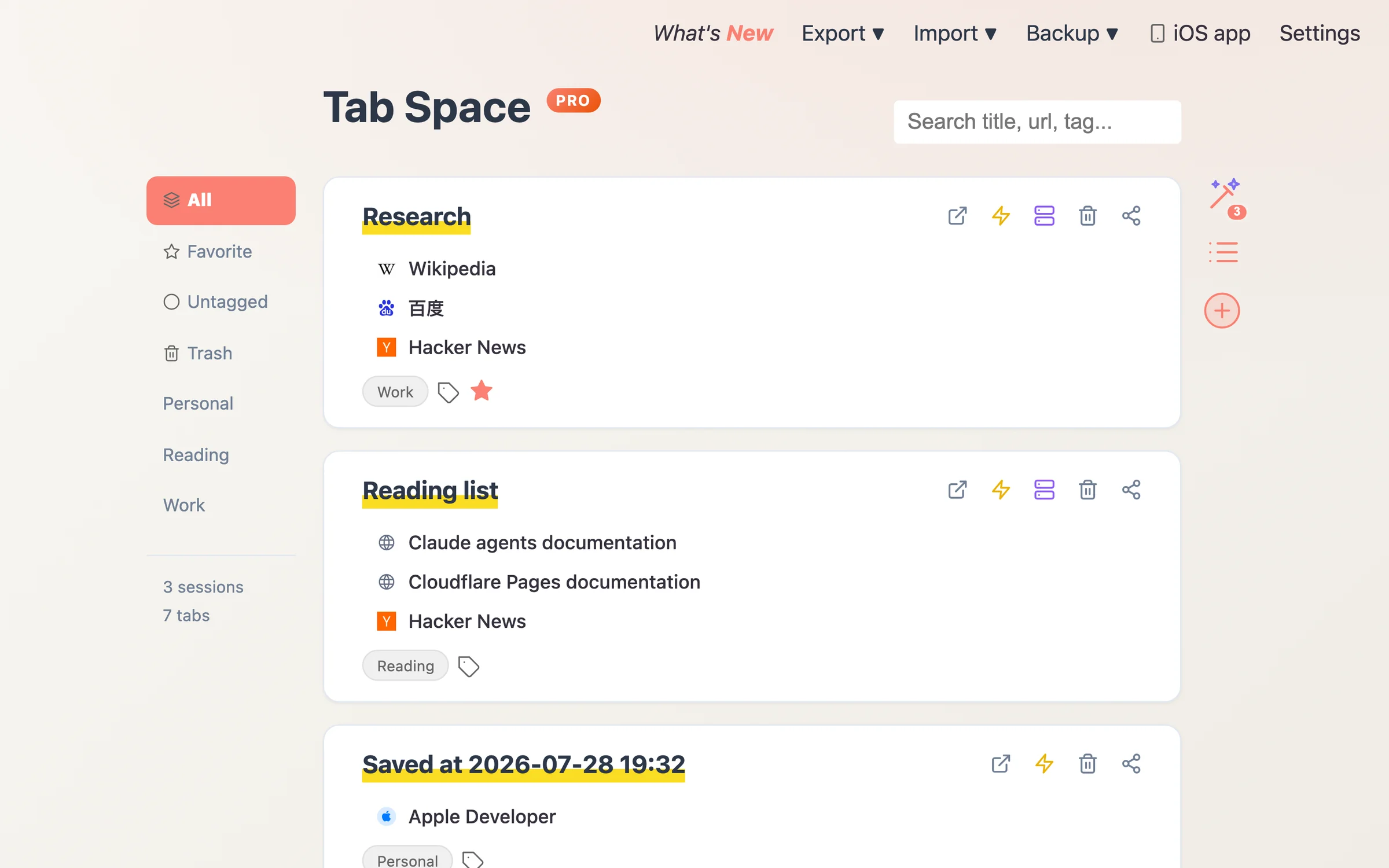Click the Apple Developer favicon

point(386,816)
